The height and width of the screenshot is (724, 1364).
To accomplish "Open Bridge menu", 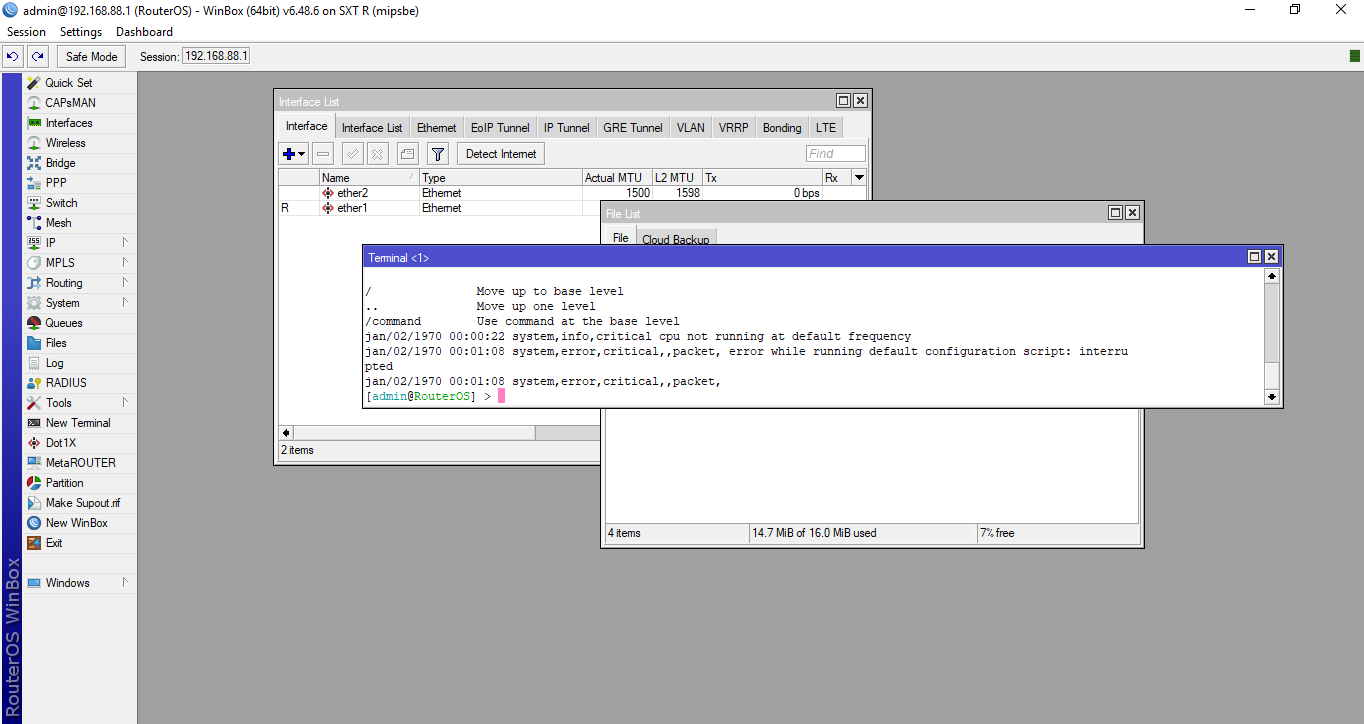I will [x=60, y=163].
